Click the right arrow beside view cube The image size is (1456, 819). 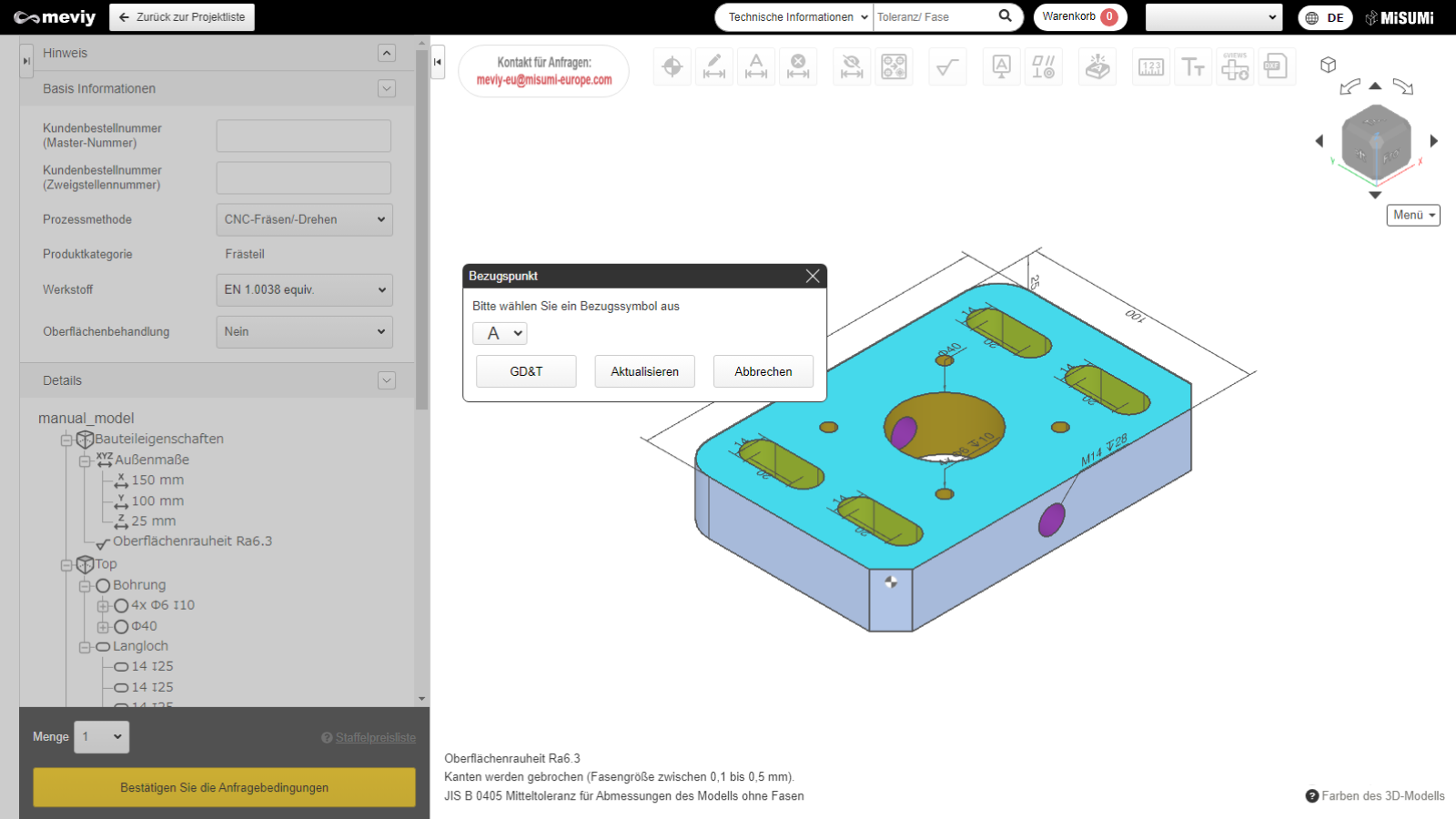[1433, 141]
